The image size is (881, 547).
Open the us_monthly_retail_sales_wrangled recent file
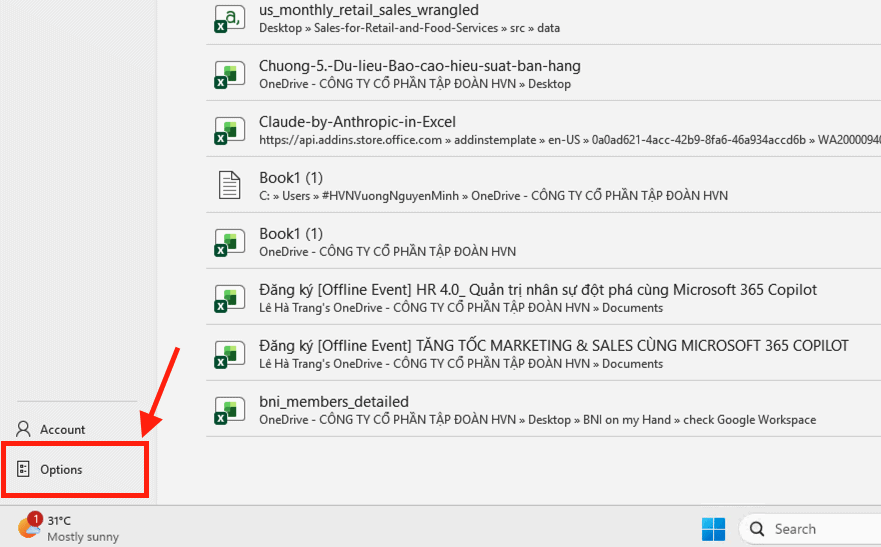coord(368,11)
